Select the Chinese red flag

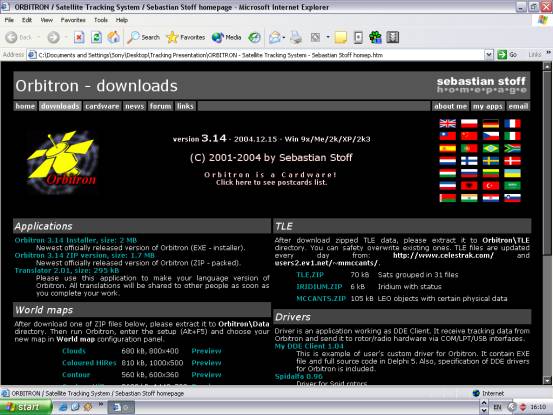point(469,136)
